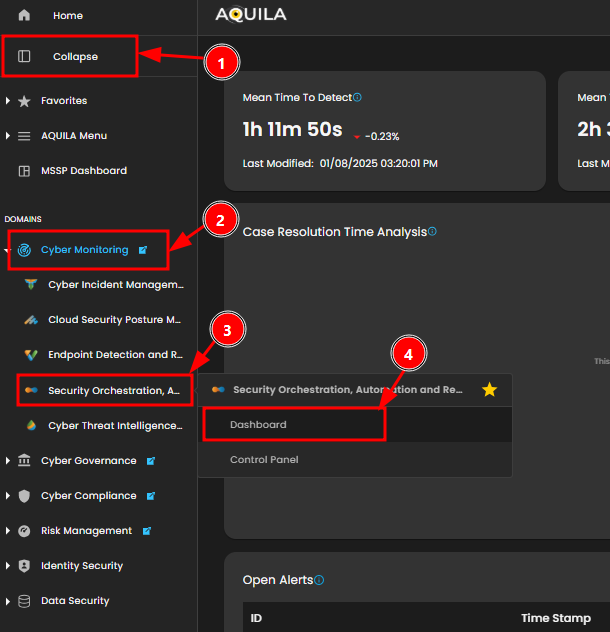The width and height of the screenshot is (610, 632).
Task: Expand the Cyber Governance domain
Action: click(8, 461)
